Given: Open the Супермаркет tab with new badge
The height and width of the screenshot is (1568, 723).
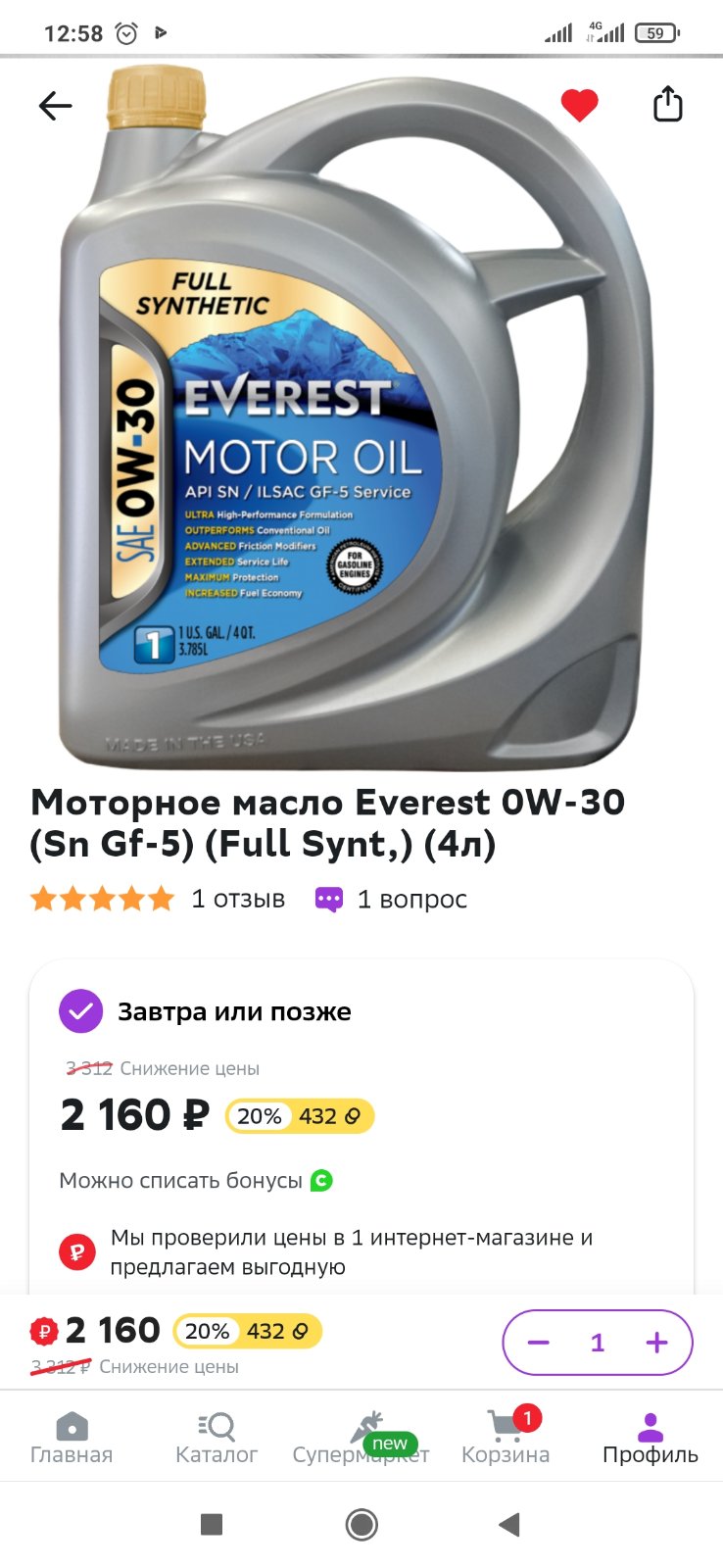Looking at the screenshot, I should click(x=361, y=1438).
